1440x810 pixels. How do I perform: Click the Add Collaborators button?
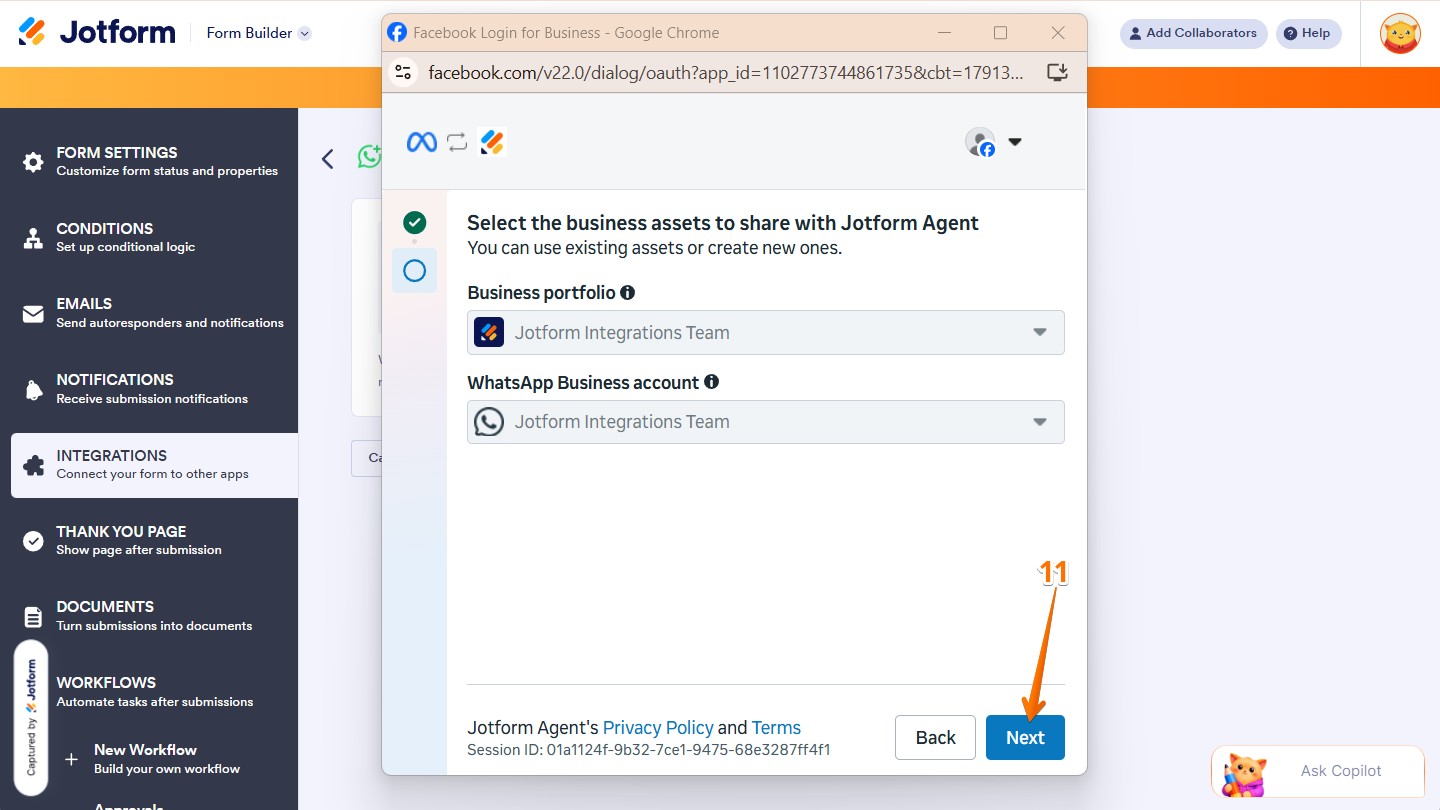point(1193,33)
